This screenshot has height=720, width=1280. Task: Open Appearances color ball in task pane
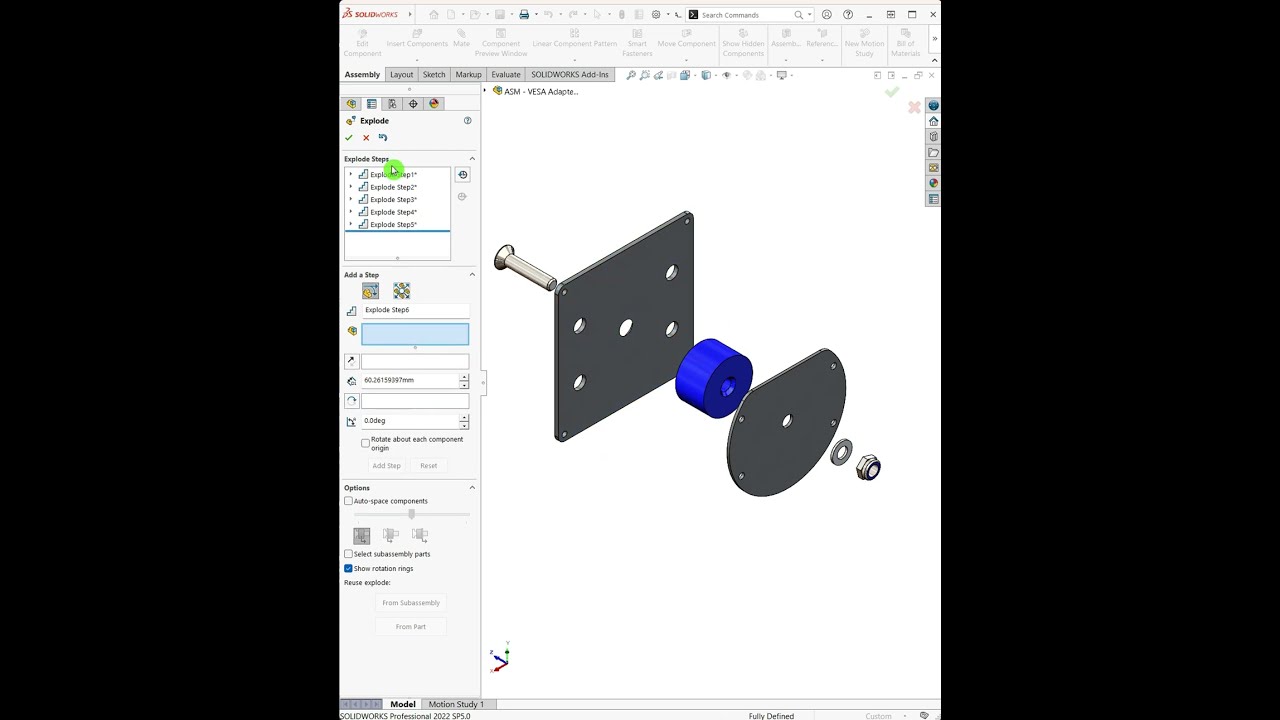[933, 183]
